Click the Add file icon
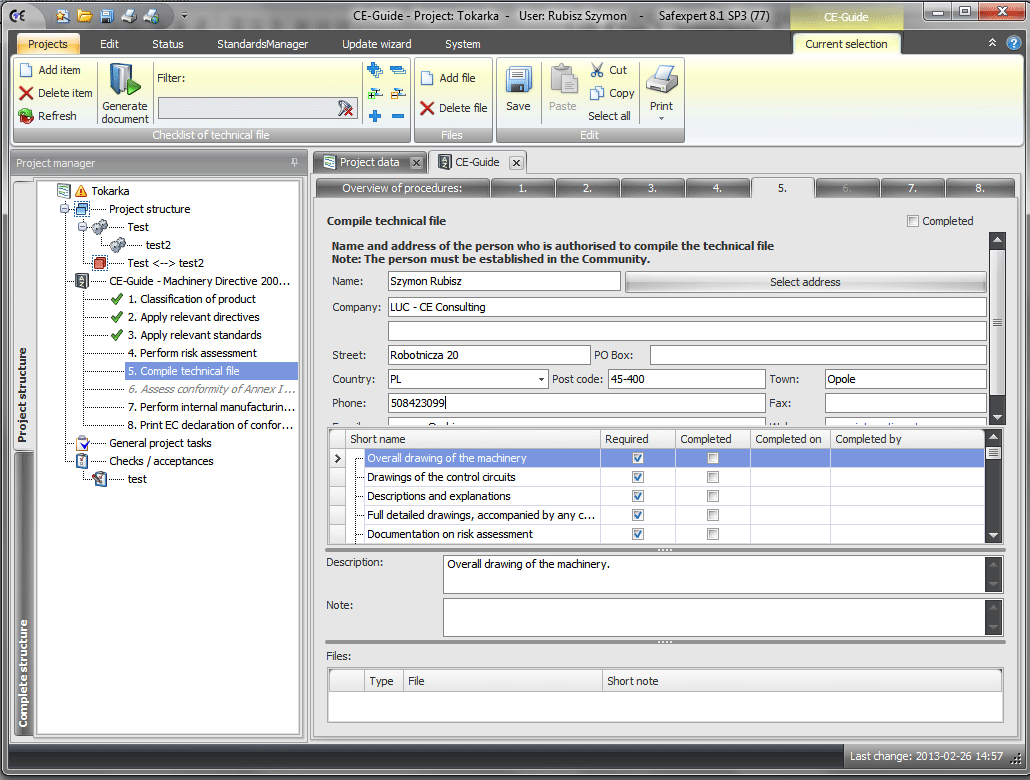 tap(427, 78)
